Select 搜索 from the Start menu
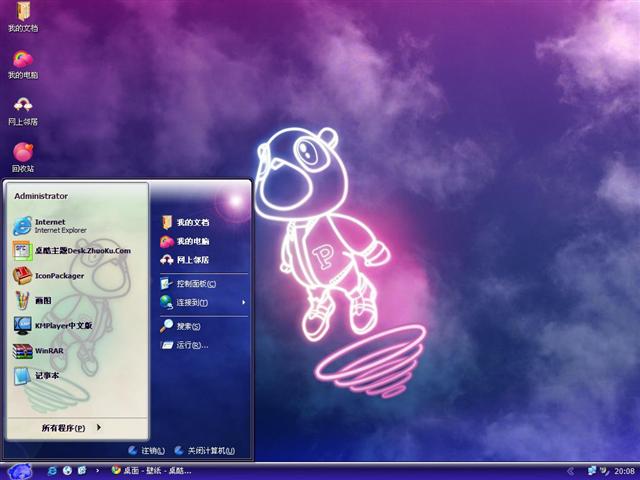 click(x=188, y=326)
